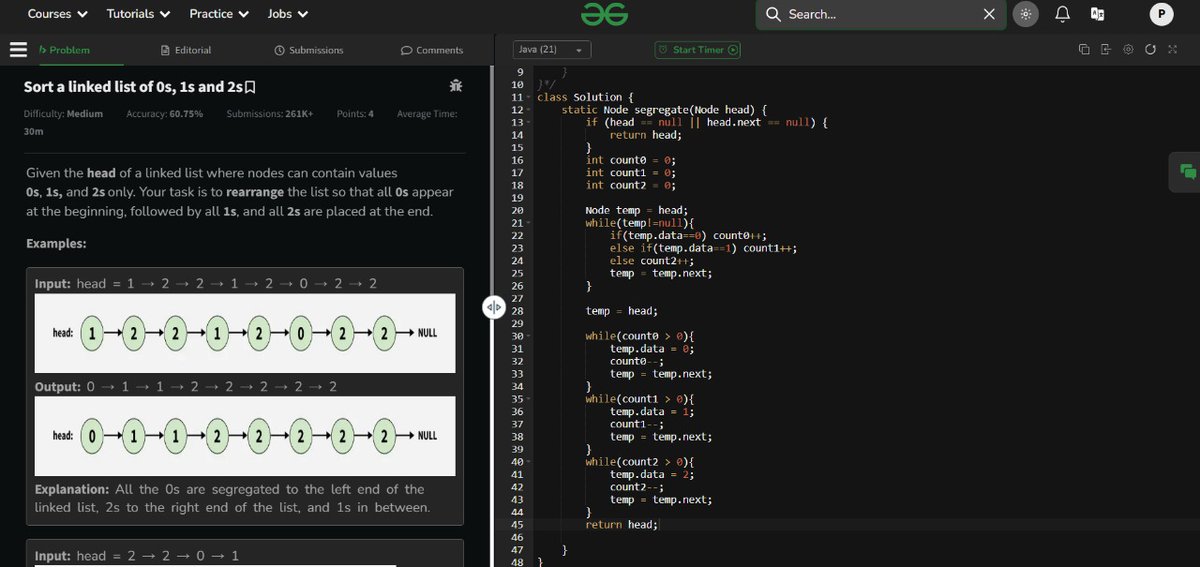This screenshot has width=1200, height=567.
Task: Click the editor import/exit icon
Action: click(x=1106, y=50)
